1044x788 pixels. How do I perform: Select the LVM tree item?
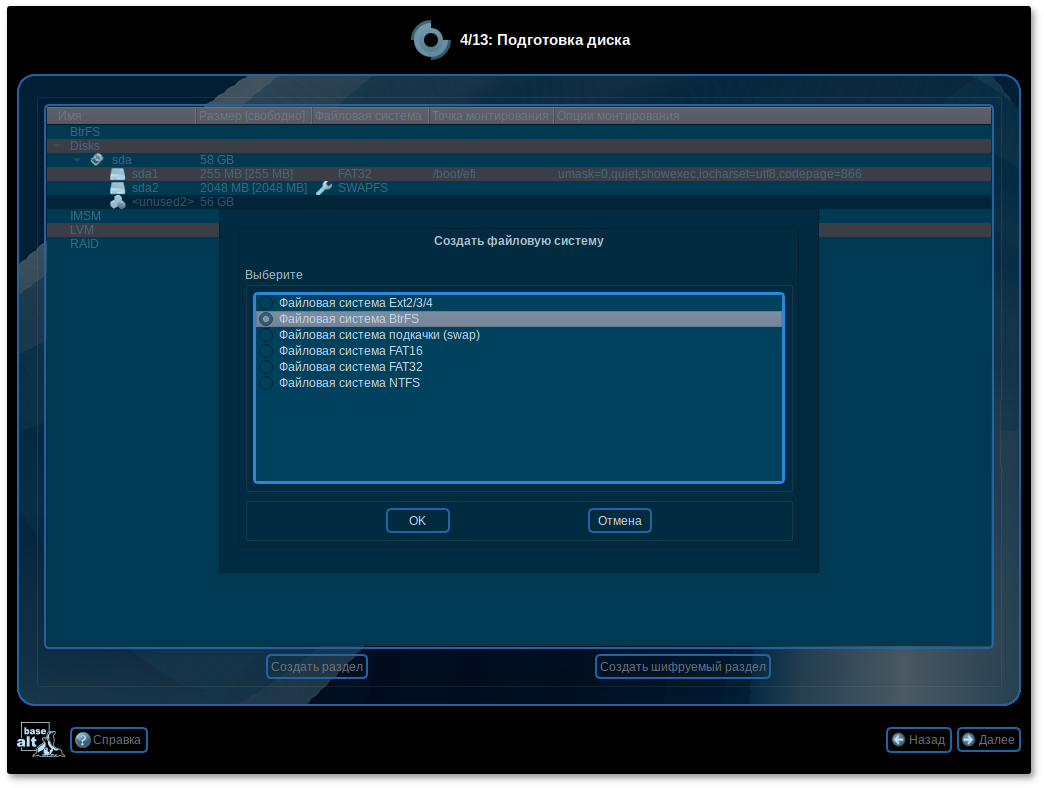(x=82, y=230)
